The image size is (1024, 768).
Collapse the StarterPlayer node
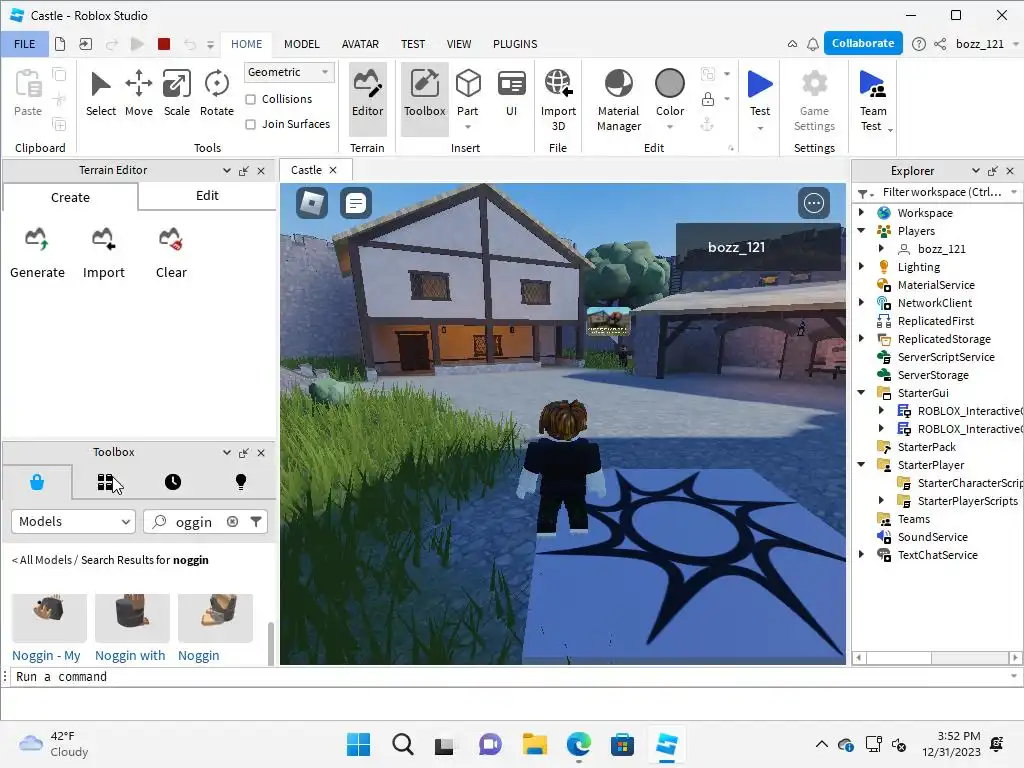[861, 464]
